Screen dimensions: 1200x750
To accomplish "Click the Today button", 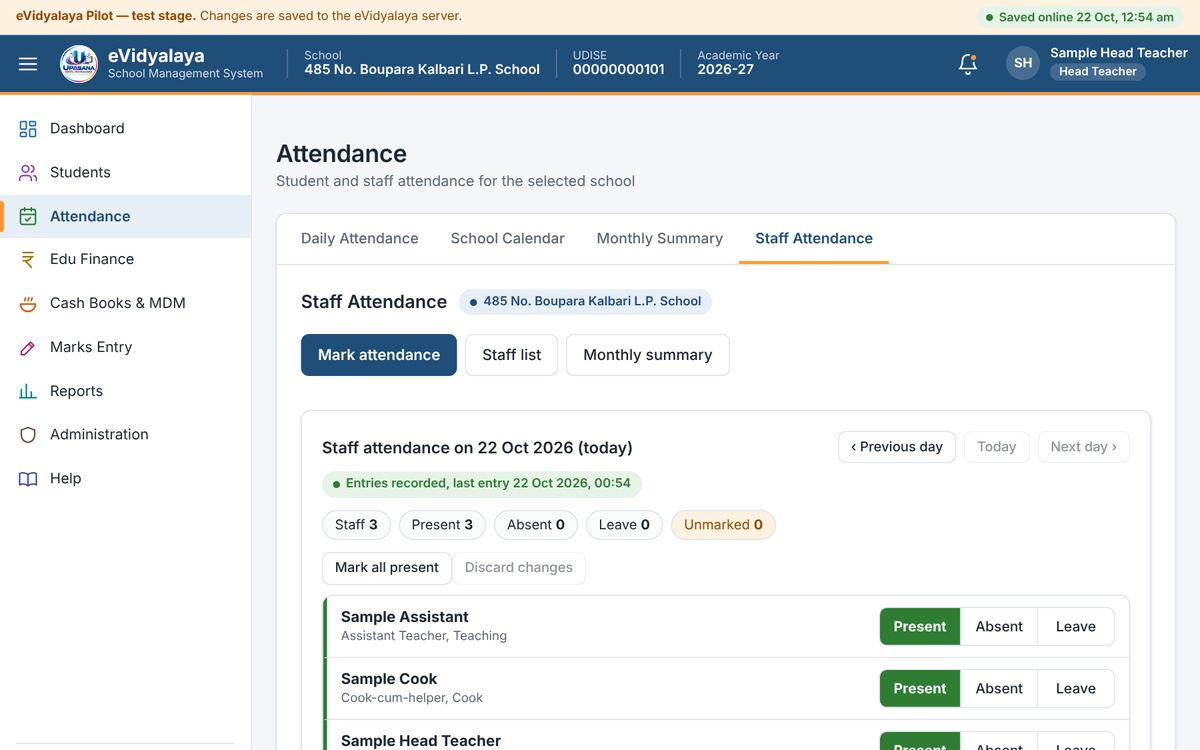I will tap(997, 447).
